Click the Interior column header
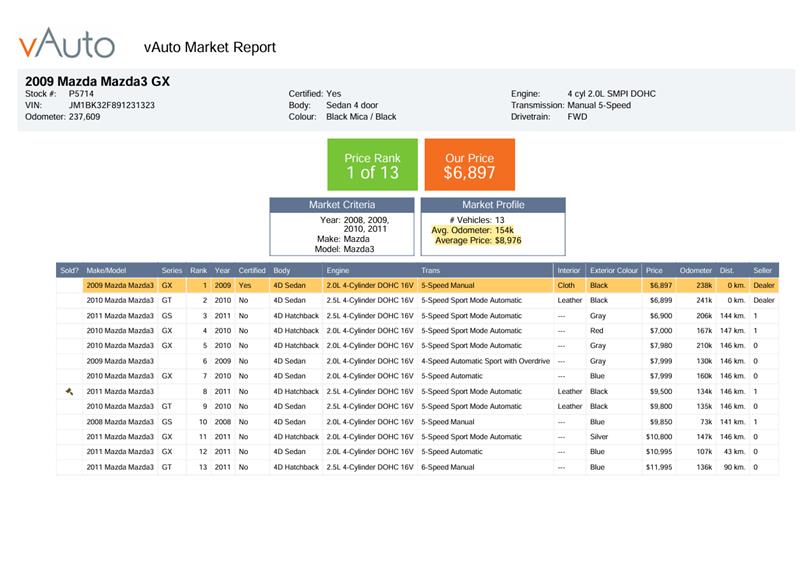 [x=569, y=270]
